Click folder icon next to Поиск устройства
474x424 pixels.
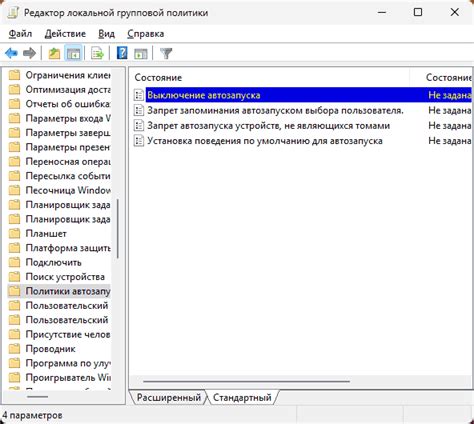[14, 277]
